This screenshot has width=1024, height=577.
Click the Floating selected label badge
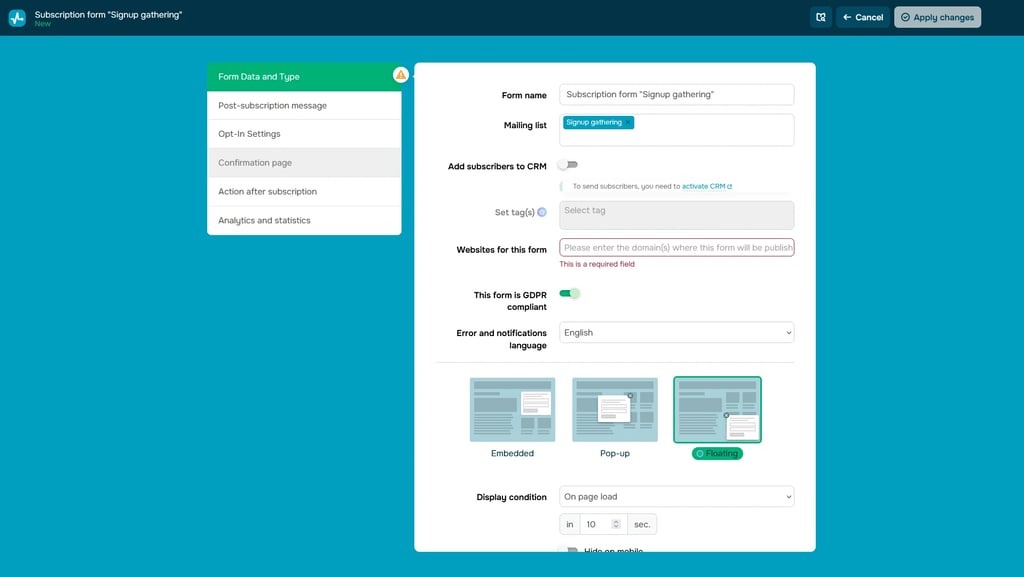(x=717, y=454)
